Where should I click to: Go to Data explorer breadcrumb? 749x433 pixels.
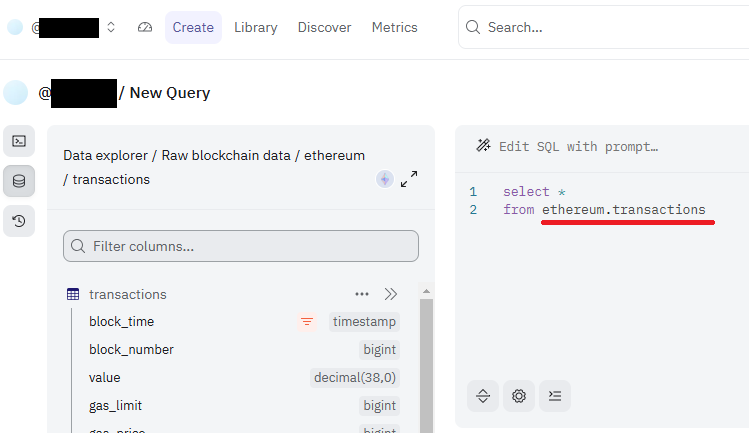106,155
